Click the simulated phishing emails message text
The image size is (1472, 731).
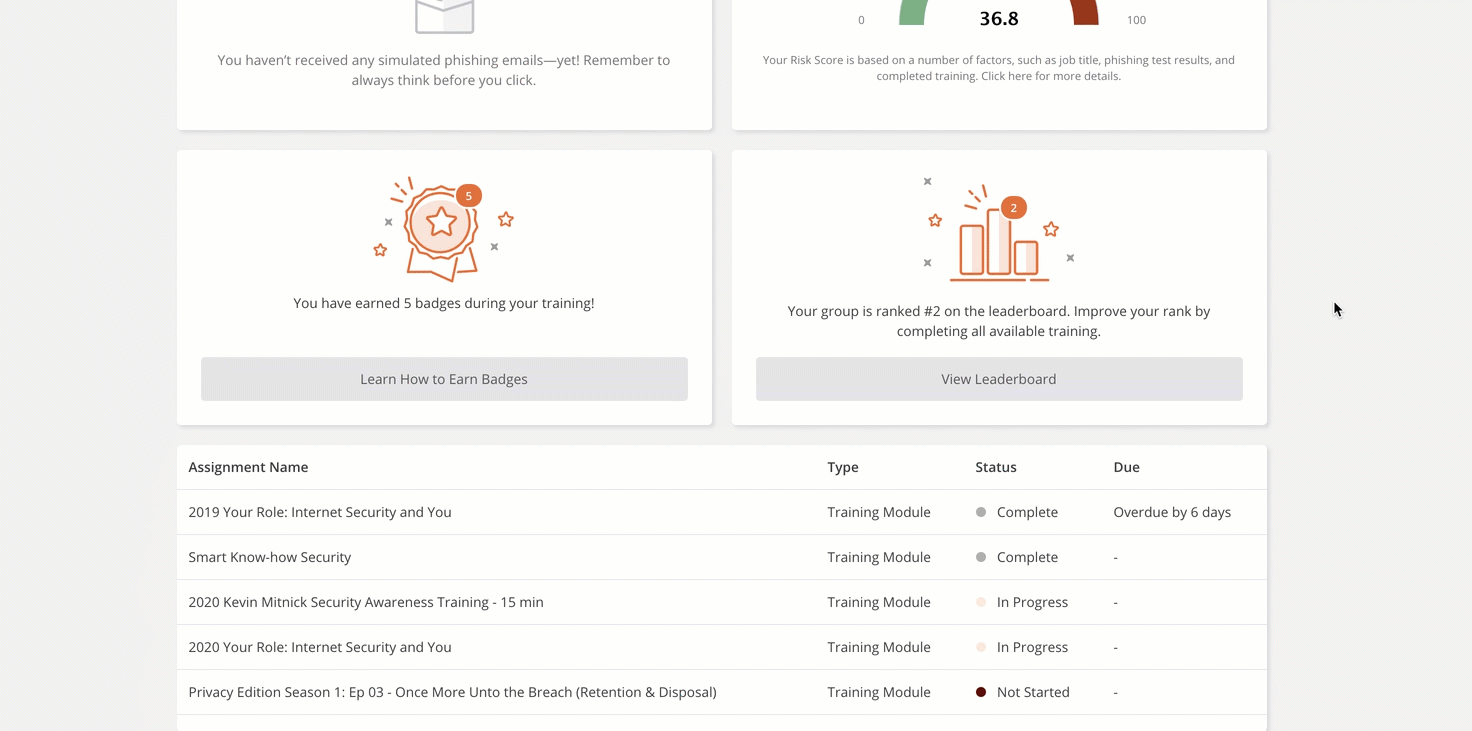pos(444,70)
